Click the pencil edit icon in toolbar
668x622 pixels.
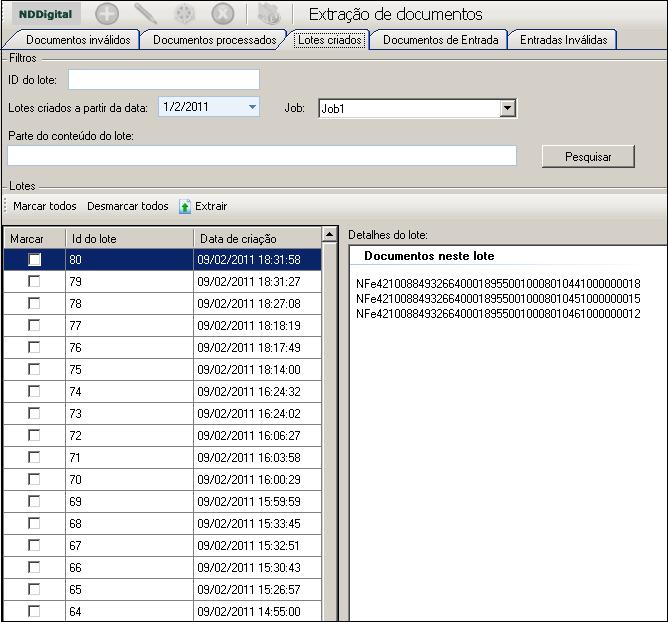(x=146, y=14)
